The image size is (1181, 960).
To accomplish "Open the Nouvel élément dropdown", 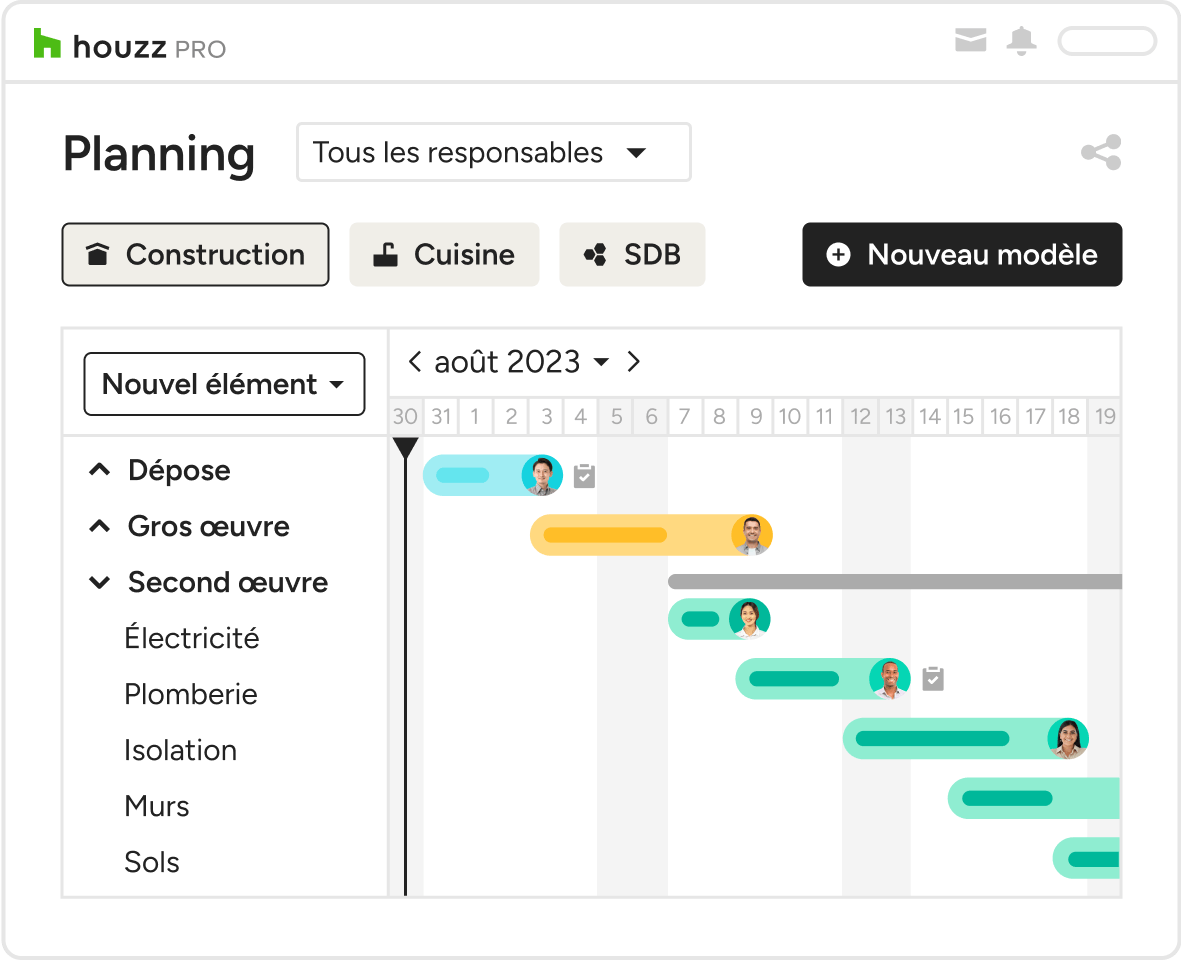I will (x=224, y=384).
